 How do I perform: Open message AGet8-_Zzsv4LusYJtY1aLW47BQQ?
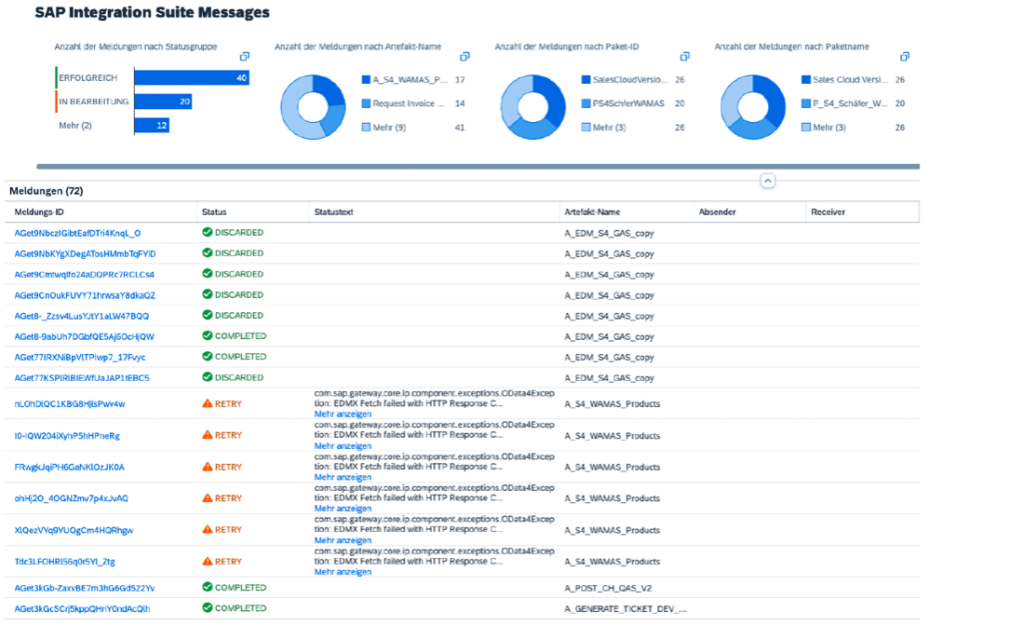click(x=82, y=316)
